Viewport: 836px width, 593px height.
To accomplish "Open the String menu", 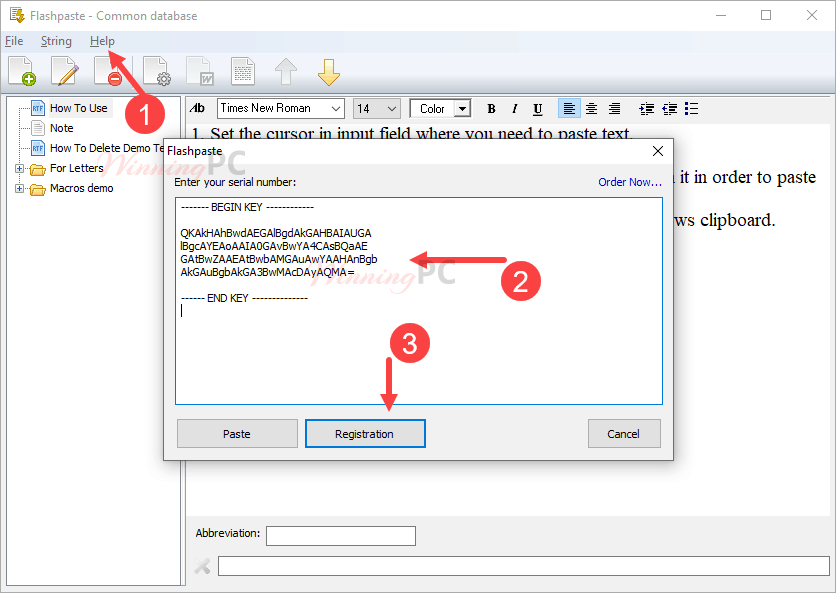I will 56,41.
